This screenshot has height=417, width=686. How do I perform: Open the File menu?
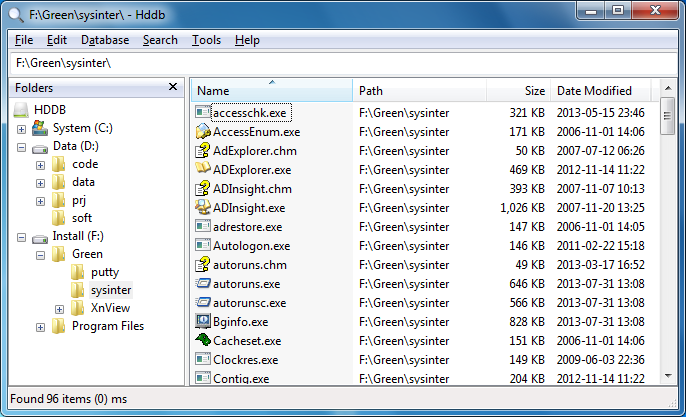[24, 40]
